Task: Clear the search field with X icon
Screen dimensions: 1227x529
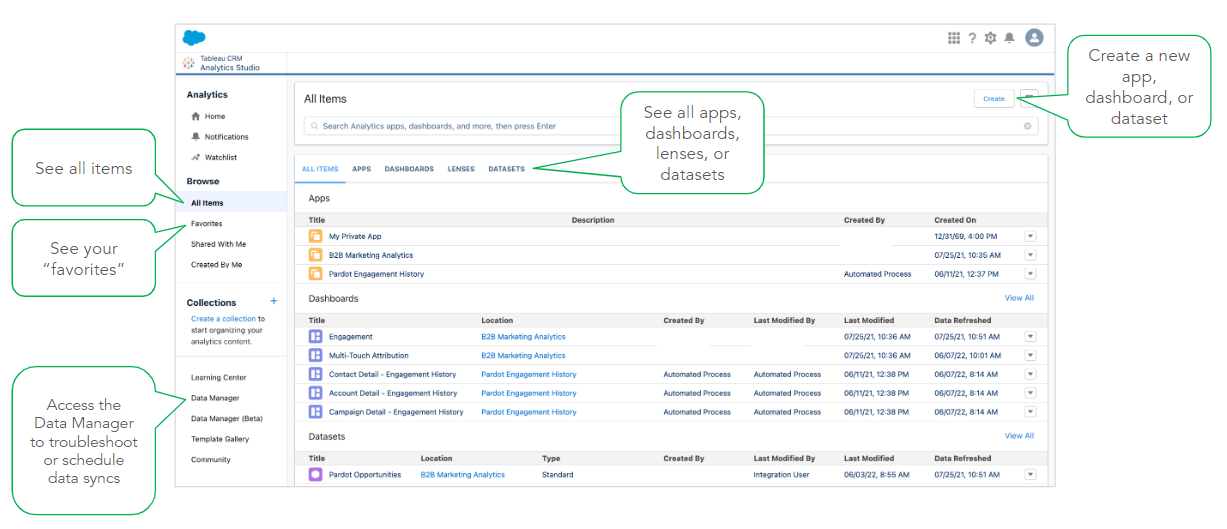Action: tap(1027, 126)
